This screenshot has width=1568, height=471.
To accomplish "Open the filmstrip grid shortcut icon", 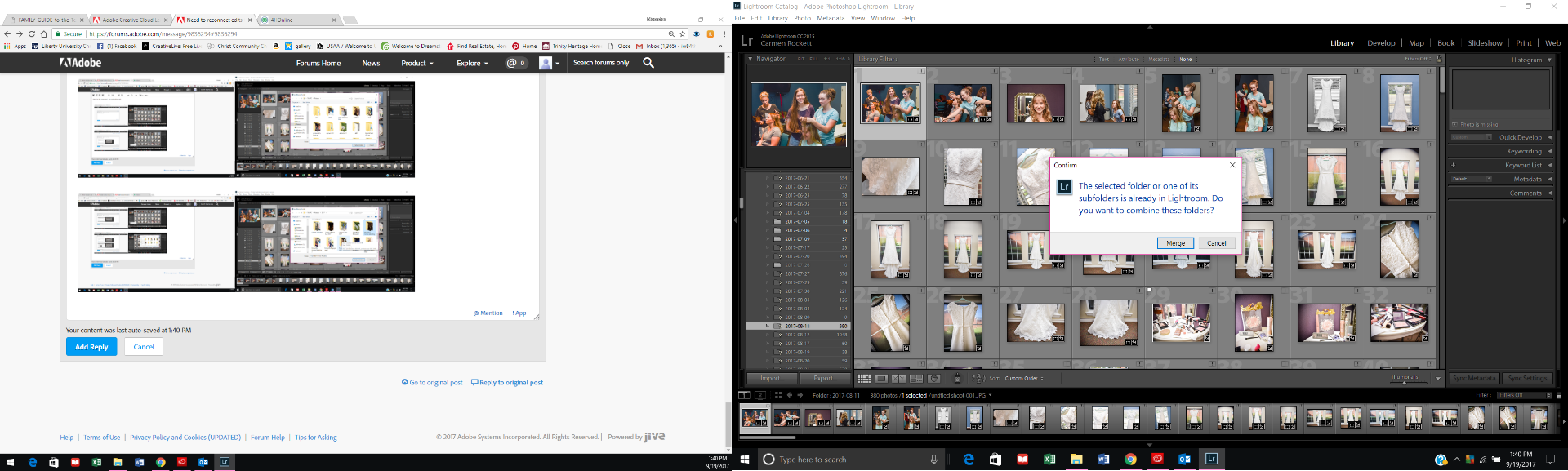I will (x=778, y=395).
